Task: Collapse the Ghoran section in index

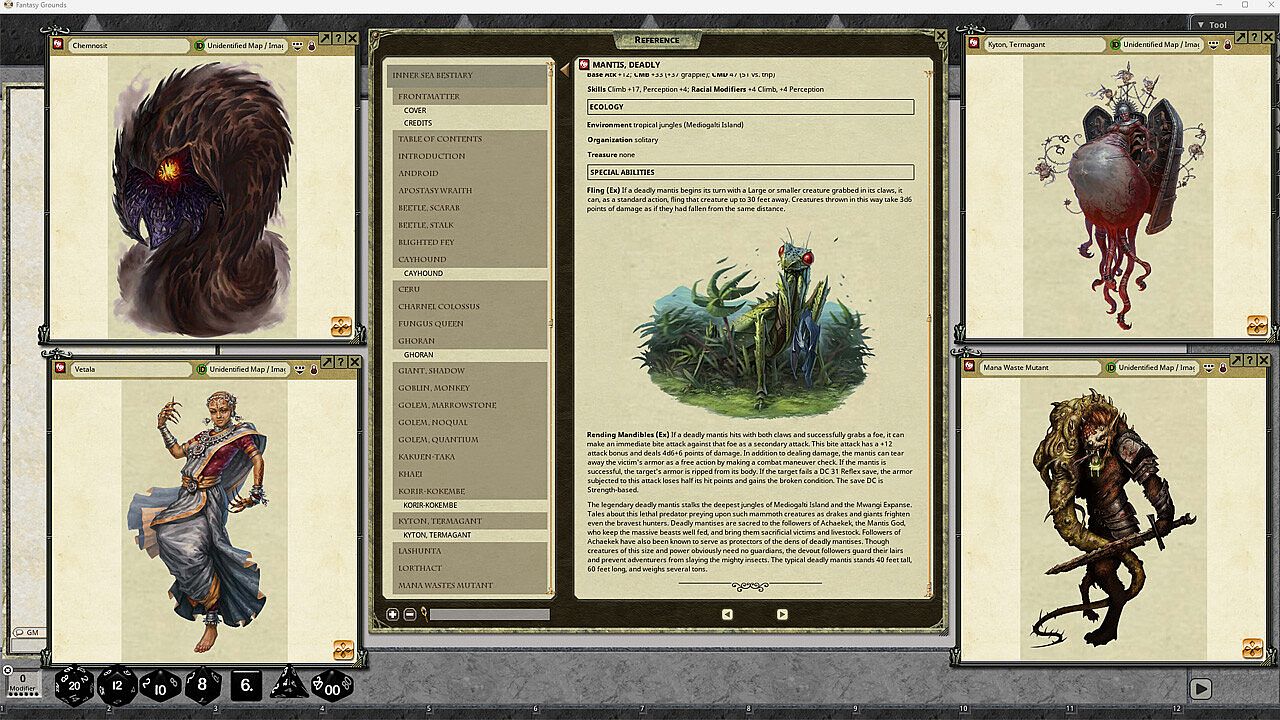Action: [470, 341]
